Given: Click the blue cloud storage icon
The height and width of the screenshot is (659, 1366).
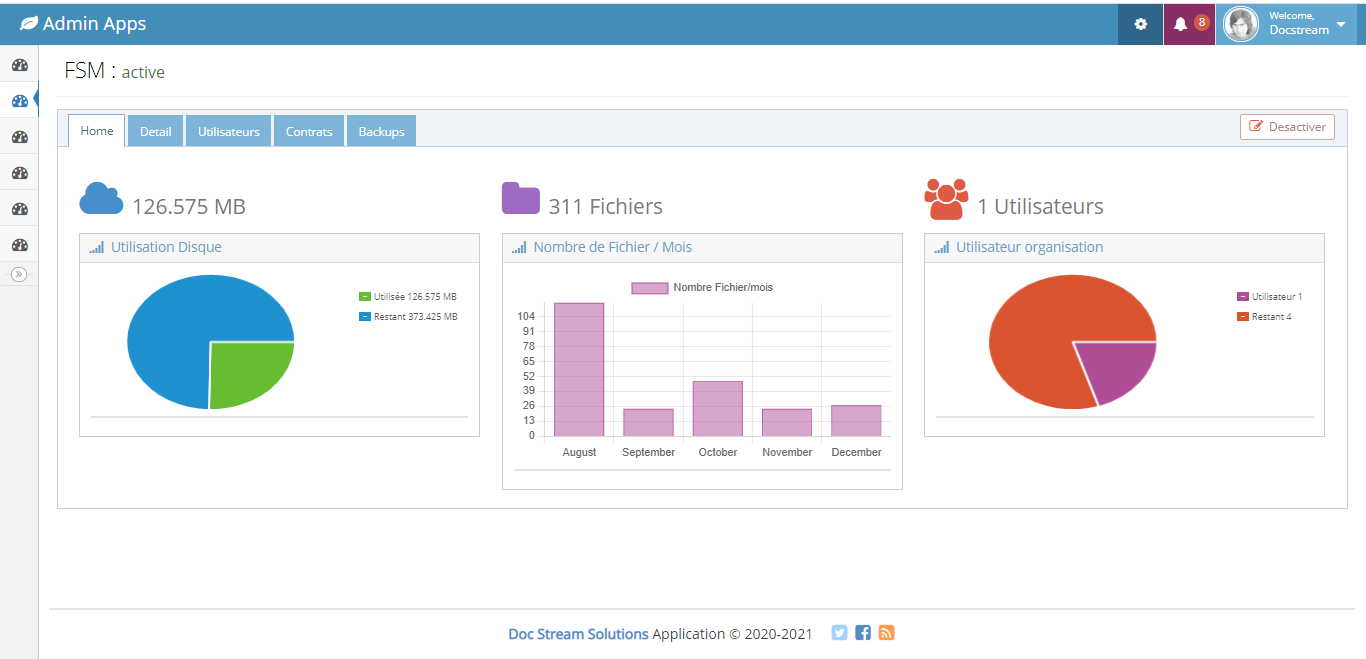Looking at the screenshot, I should click(x=102, y=199).
